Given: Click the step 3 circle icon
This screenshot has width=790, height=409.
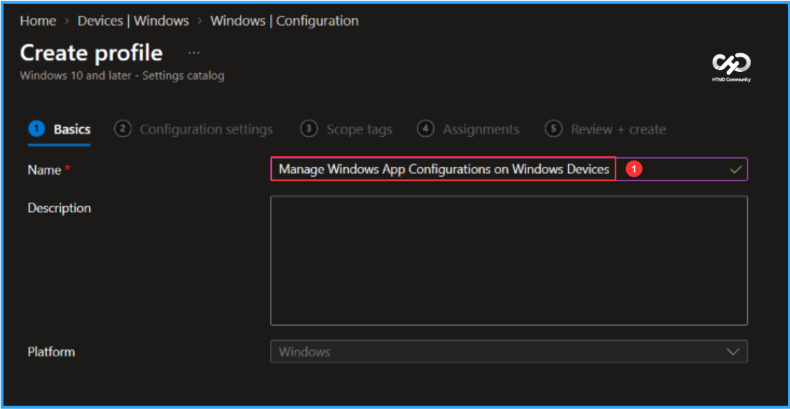Looking at the screenshot, I should click(308, 129).
